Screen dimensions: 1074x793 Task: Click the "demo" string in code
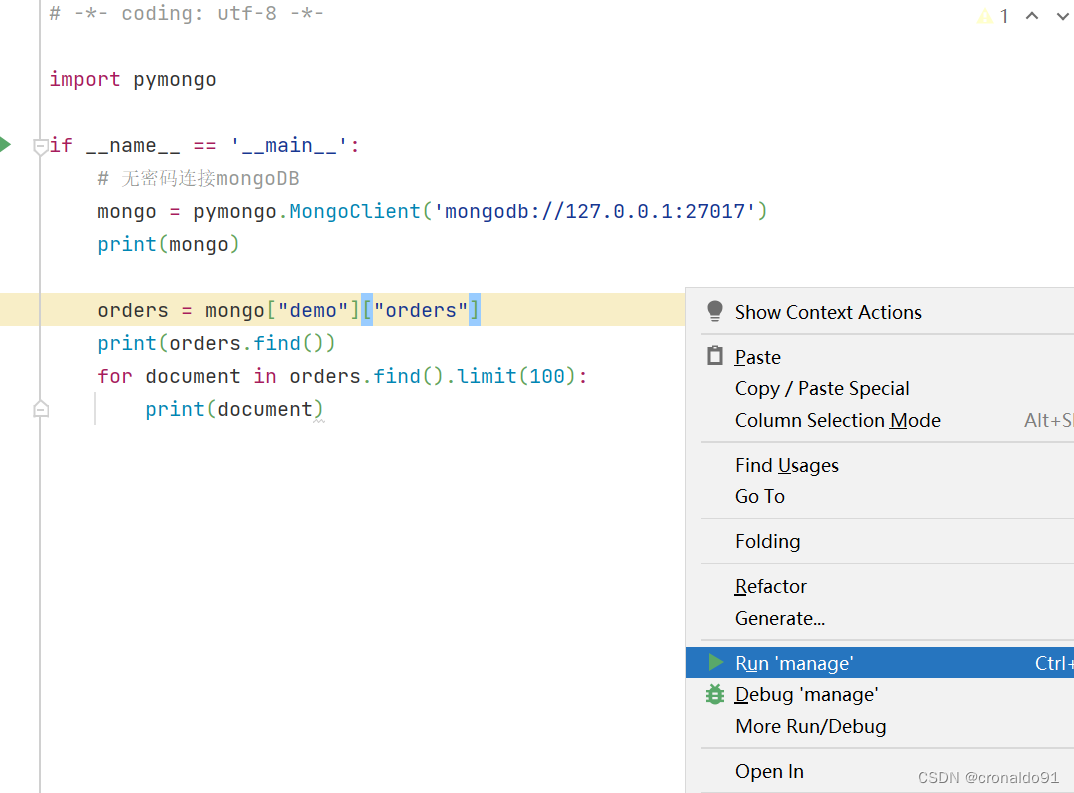tap(313, 310)
